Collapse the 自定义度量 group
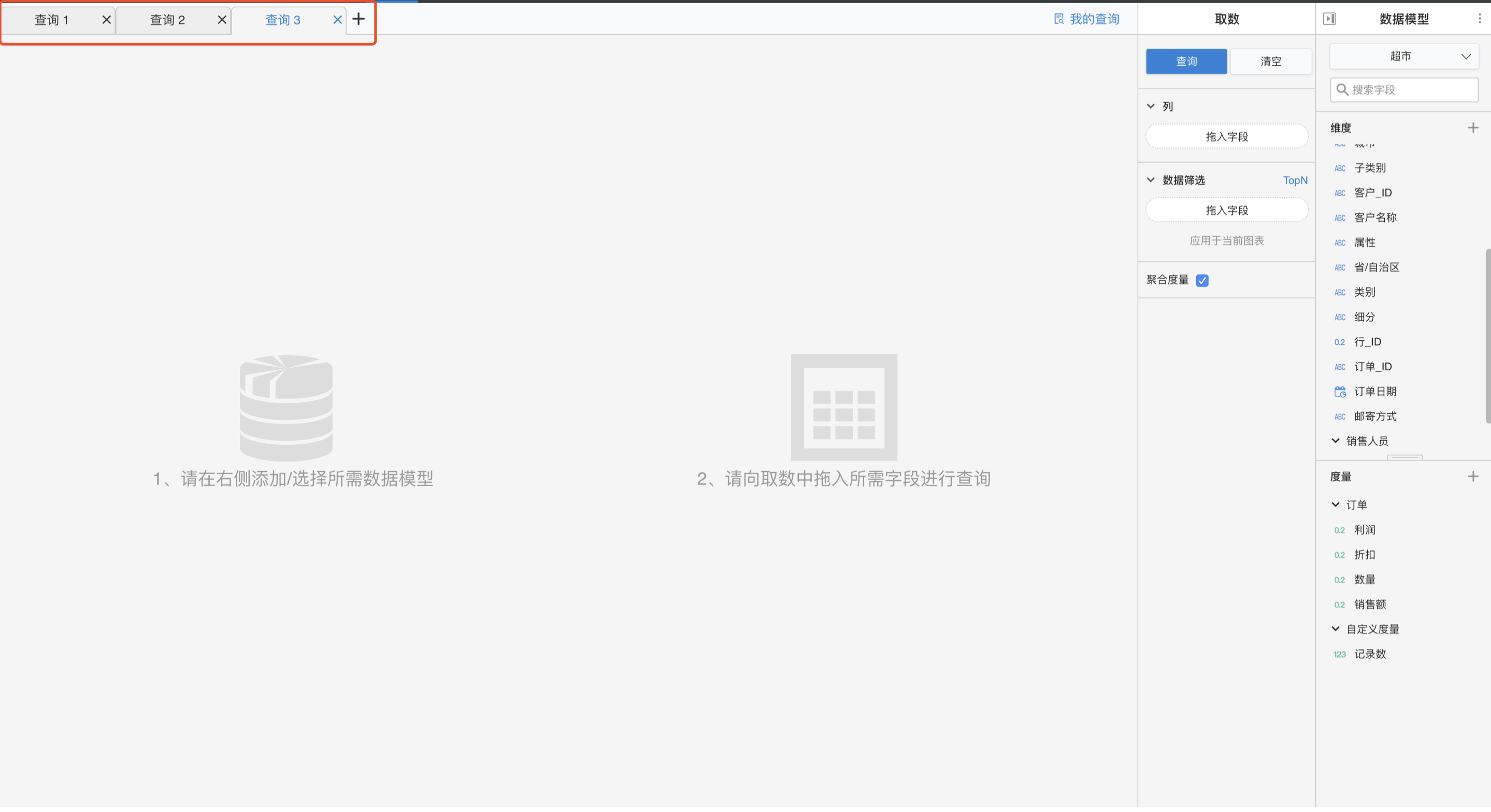 [1335, 629]
